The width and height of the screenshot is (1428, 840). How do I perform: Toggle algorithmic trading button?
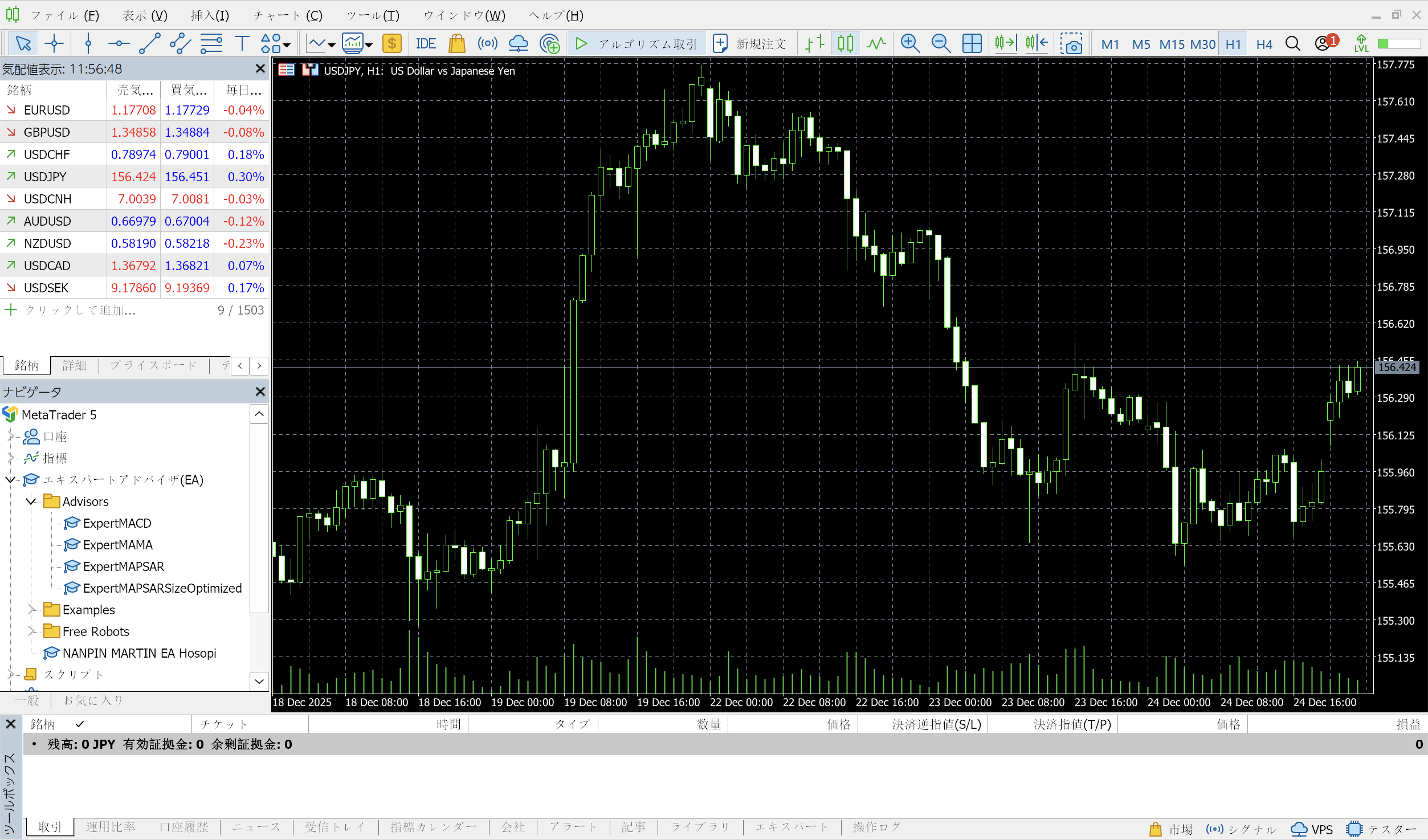click(637, 44)
